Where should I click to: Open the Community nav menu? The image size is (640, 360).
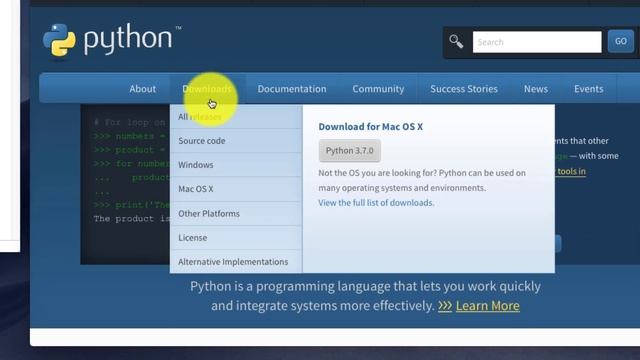pos(378,89)
